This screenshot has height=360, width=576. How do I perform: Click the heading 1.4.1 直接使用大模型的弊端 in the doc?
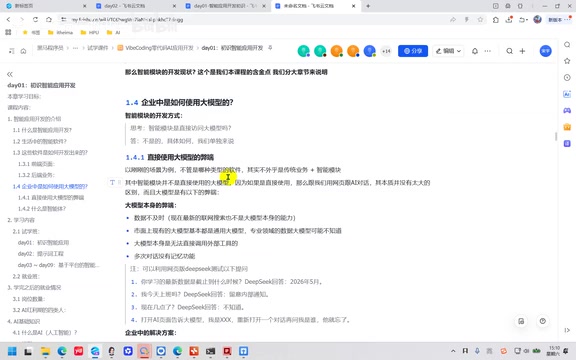click(170, 157)
